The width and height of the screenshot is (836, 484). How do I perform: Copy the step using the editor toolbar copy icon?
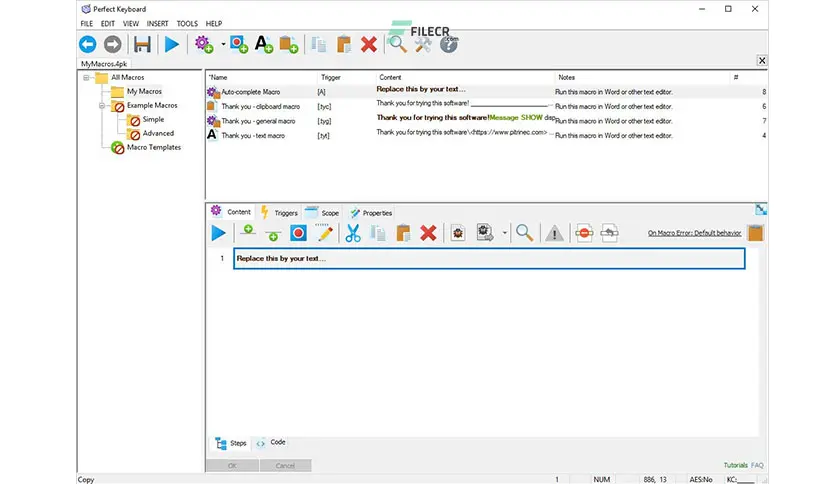[378, 233]
